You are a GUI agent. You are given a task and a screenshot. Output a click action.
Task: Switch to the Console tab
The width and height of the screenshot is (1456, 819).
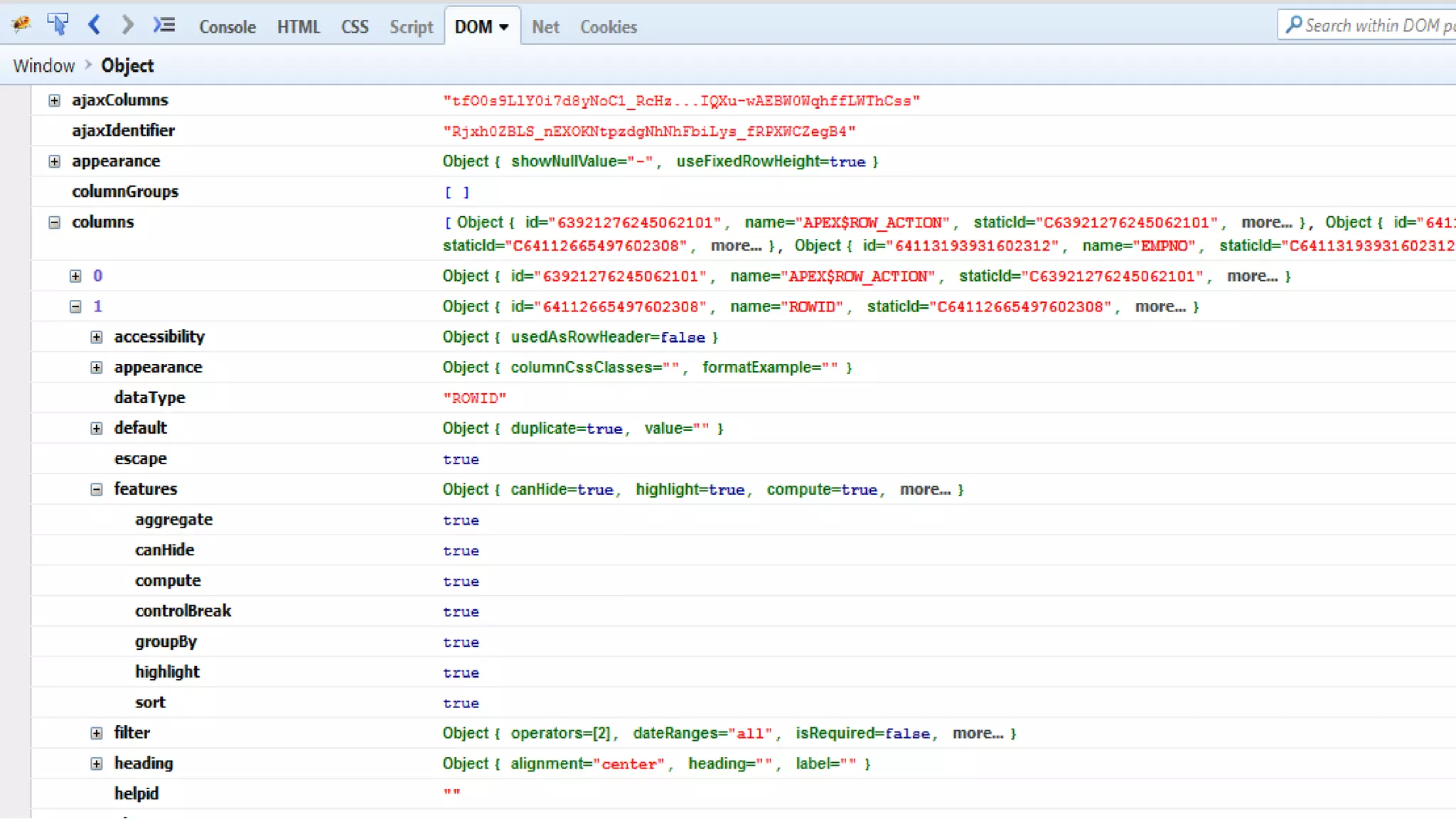tap(227, 27)
